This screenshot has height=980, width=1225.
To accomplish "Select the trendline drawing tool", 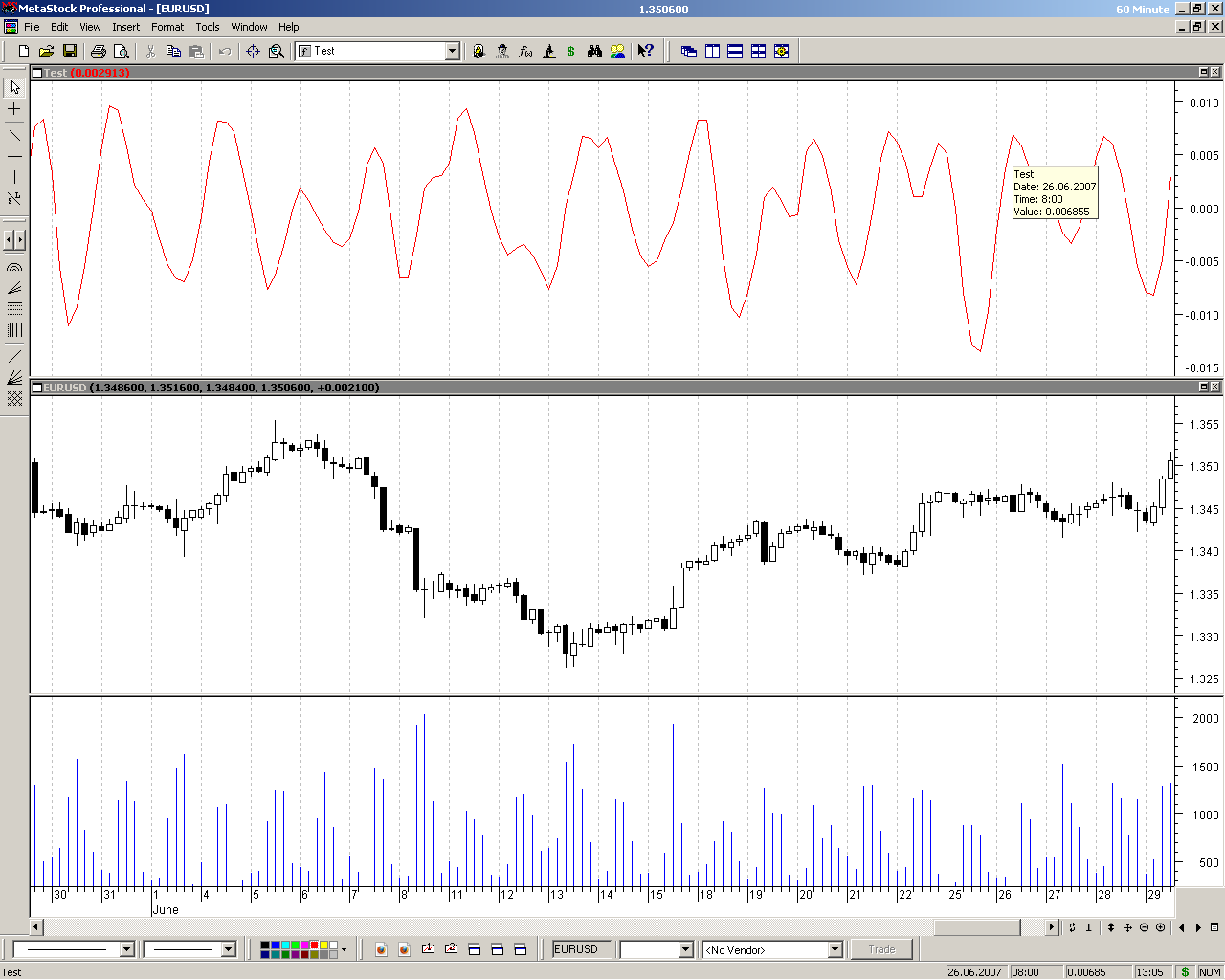I will click(x=14, y=134).
